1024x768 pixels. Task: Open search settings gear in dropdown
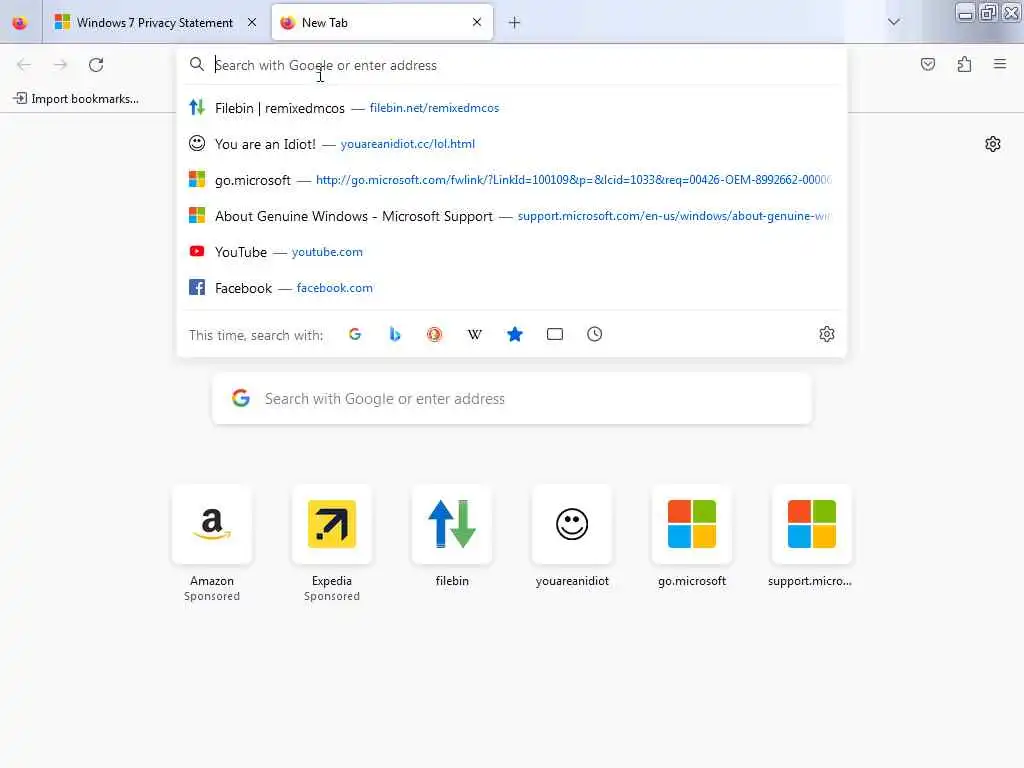tap(826, 334)
